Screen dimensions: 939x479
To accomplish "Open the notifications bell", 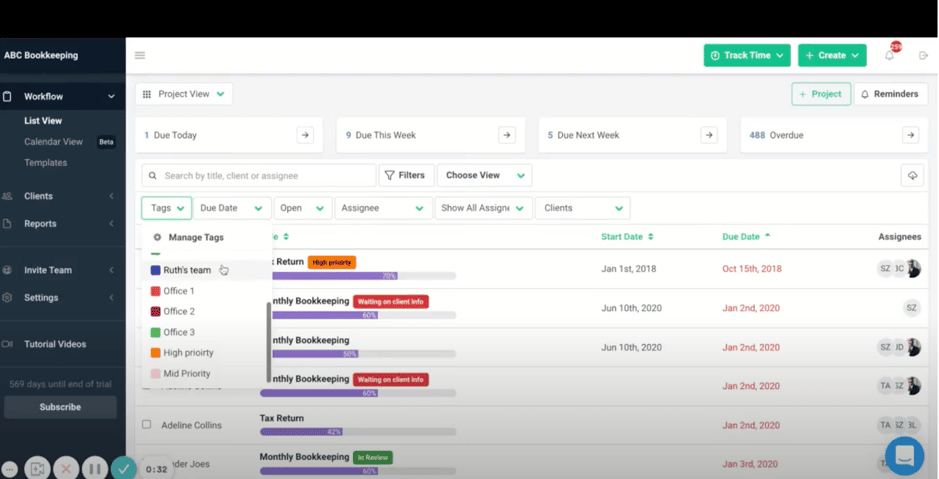I will [x=889, y=55].
